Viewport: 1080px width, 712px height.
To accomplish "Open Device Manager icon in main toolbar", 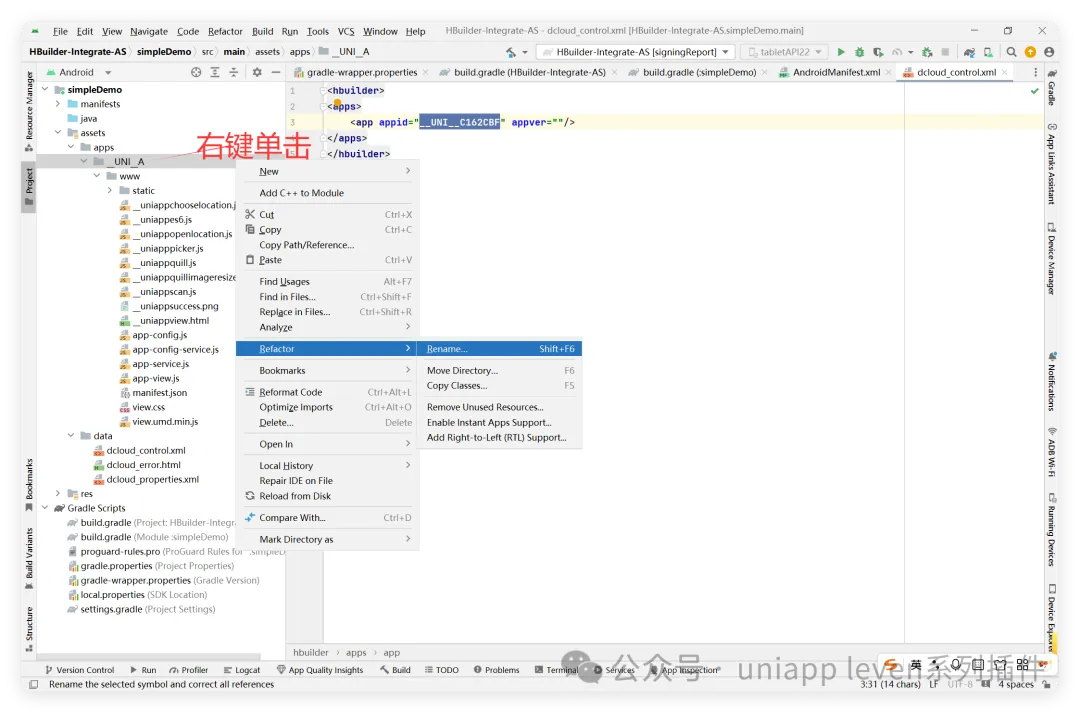I will point(988,52).
